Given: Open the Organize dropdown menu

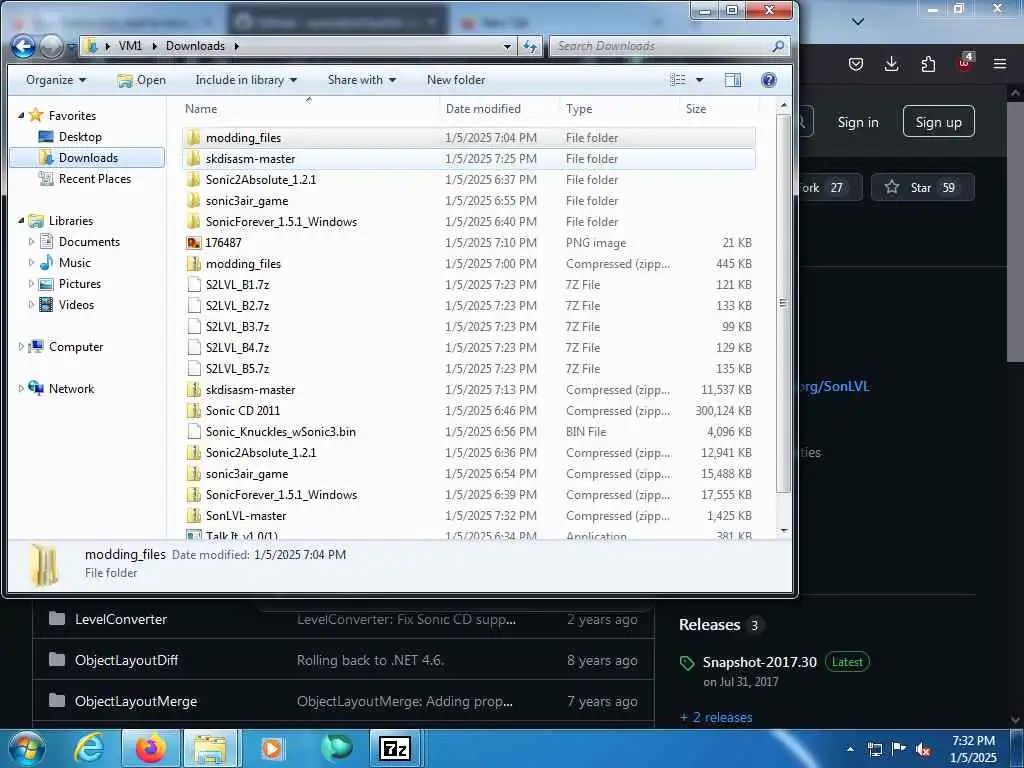Looking at the screenshot, I should point(56,80).
